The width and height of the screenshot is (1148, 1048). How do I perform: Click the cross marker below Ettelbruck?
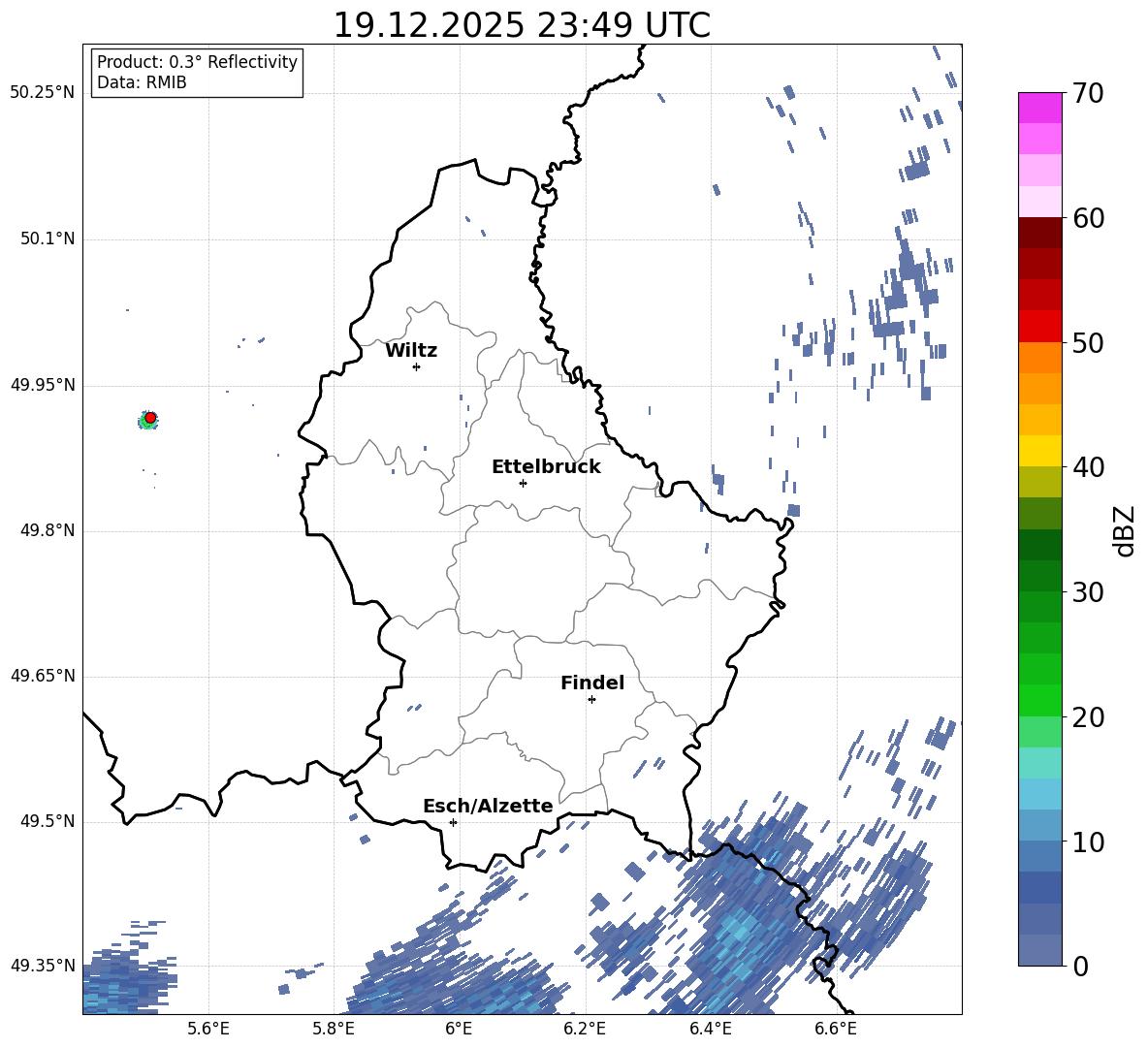tap(523, 483)
